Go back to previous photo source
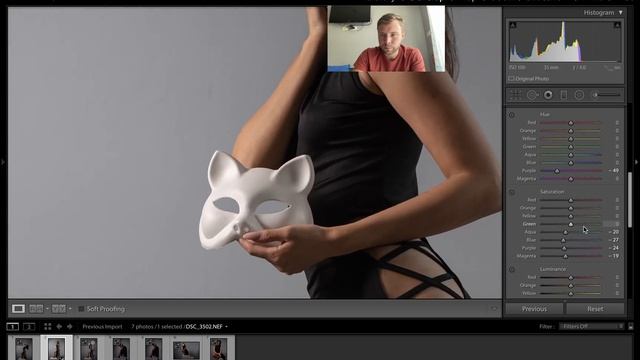This screenshot has width=640, height=360. [59, 327]
